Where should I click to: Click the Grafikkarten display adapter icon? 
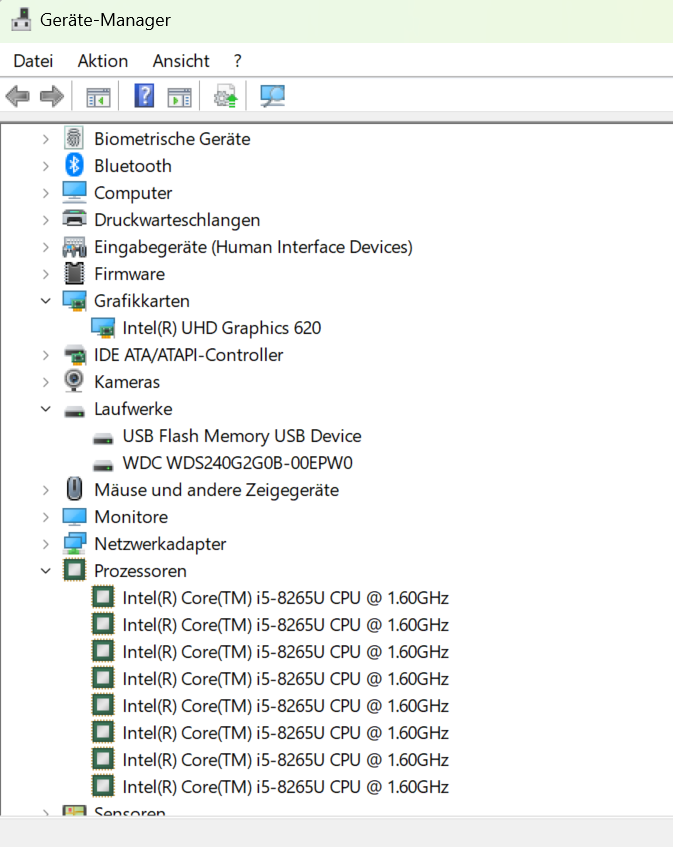(x=74, y=301)
